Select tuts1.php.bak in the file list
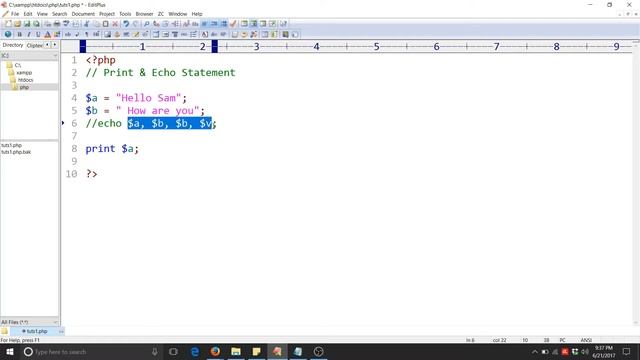The width and height of the screenshot is (640, 360). pos(16,152)
